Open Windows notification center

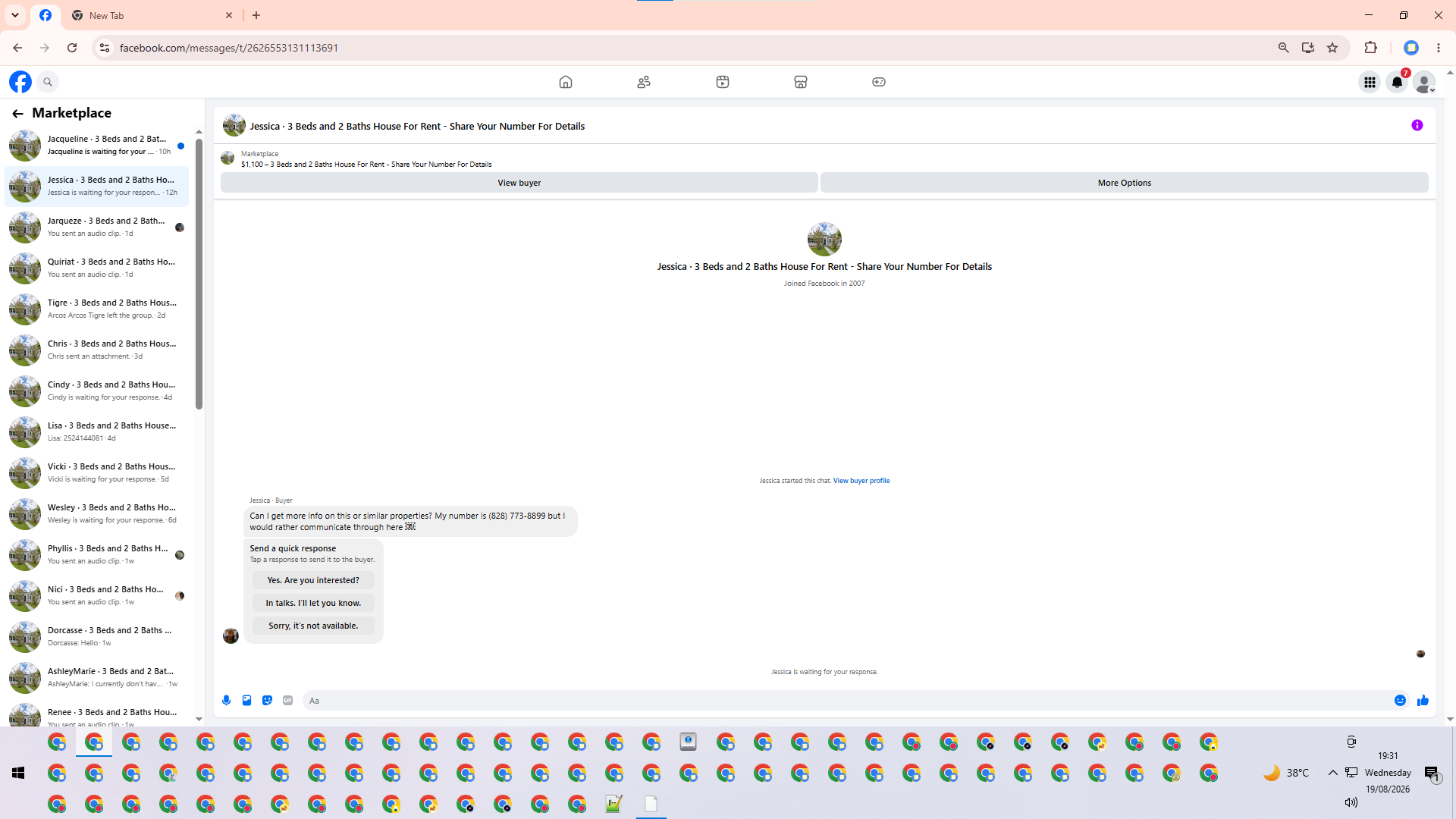[x=1432, y=773]
